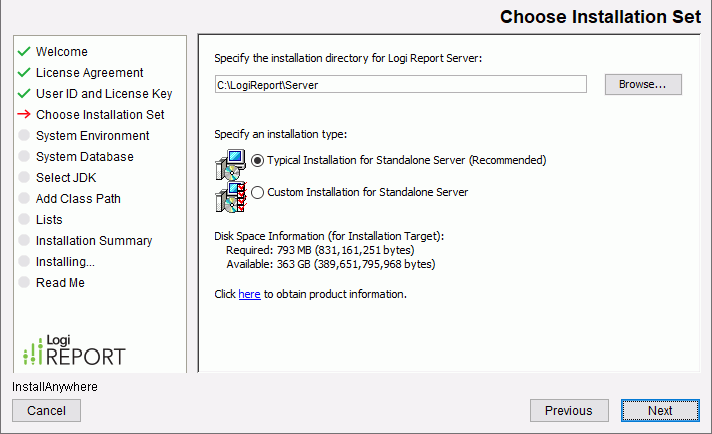712x434 pixels.
Task: Go back with the Previous button
Action: [568, 410]
